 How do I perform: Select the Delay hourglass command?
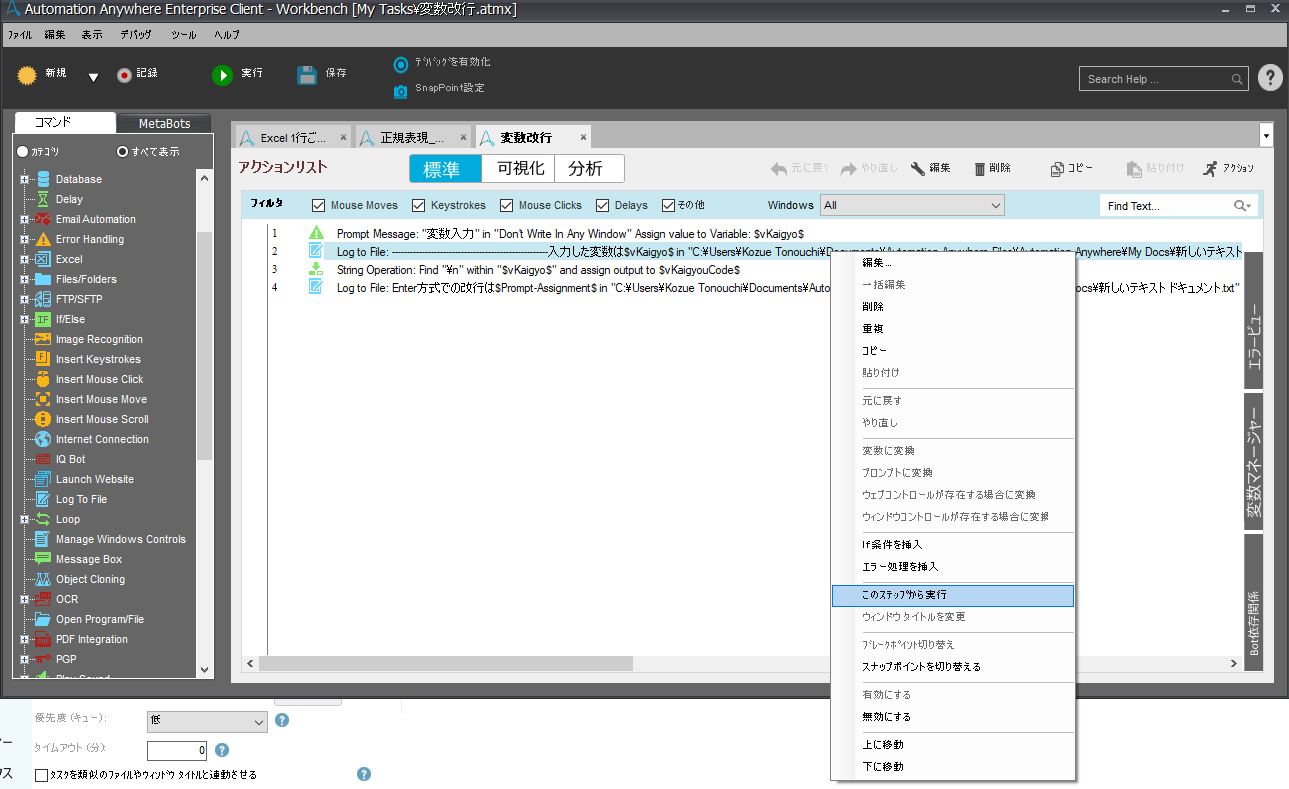[x=43, y=199]
